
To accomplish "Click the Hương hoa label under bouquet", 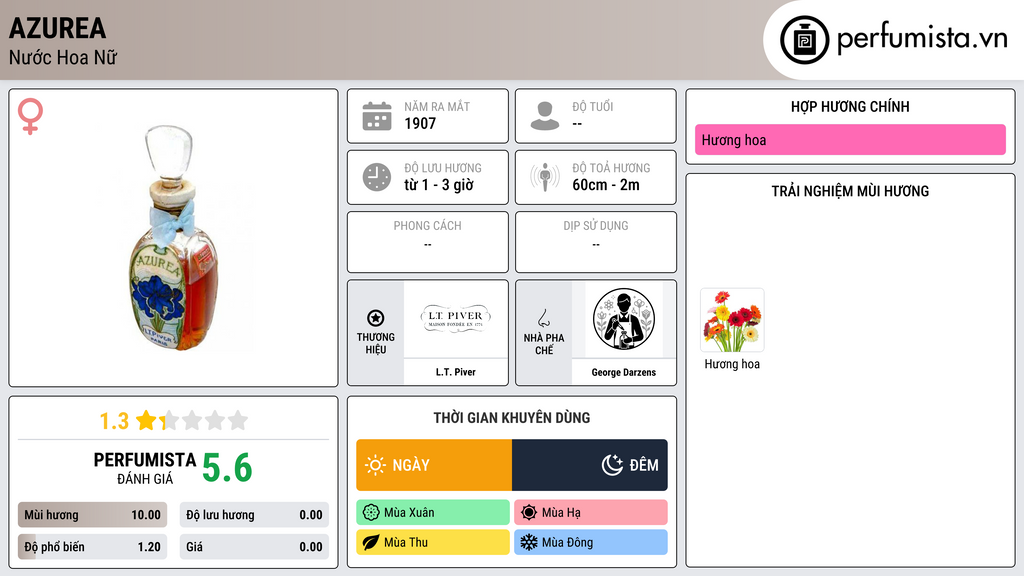I will click(x=732, y=364).
